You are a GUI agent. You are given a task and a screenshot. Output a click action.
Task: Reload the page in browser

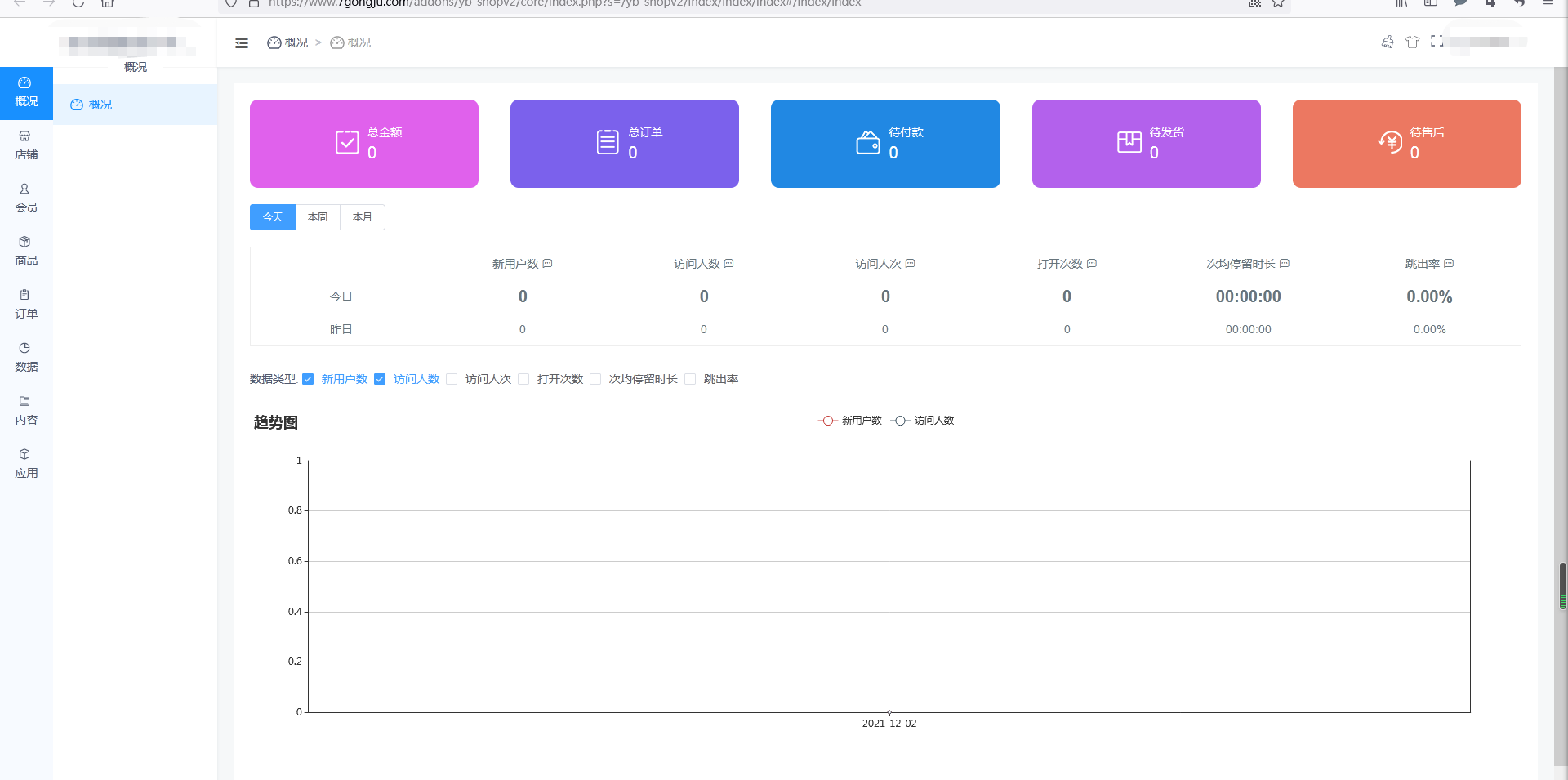coord(78,3)
